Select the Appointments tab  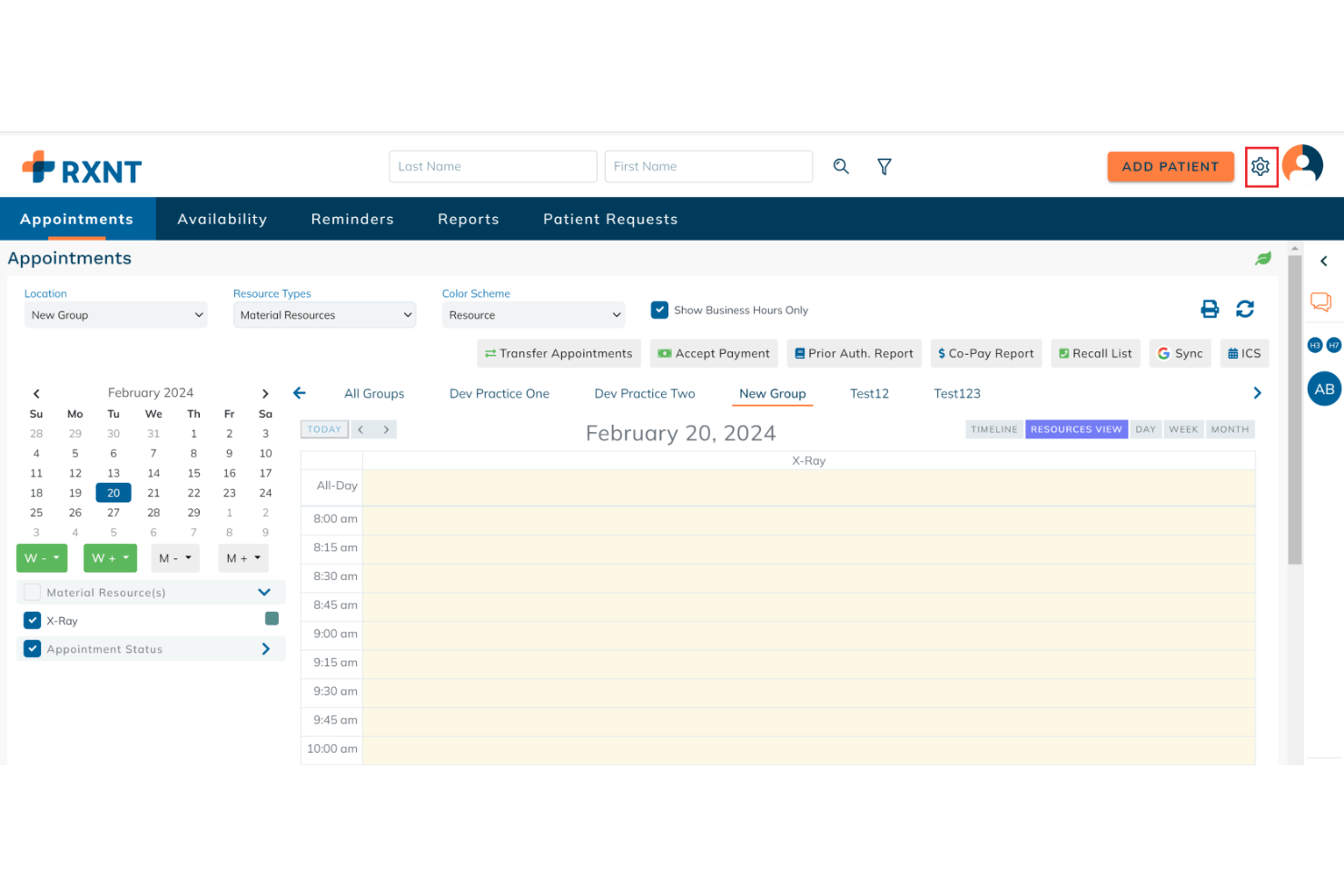click(77, 219)
